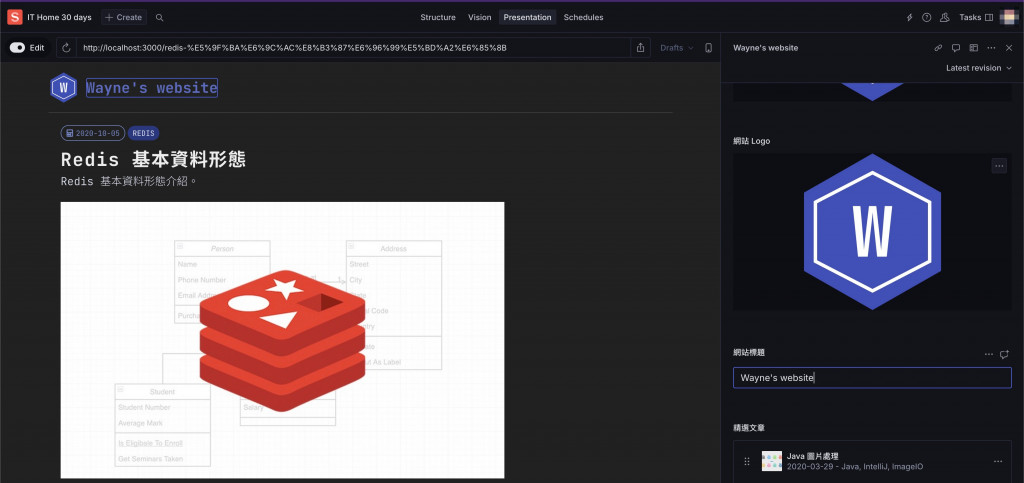Click the lightning bolt activity icon

pyautogui.click(x=909, y=18)
